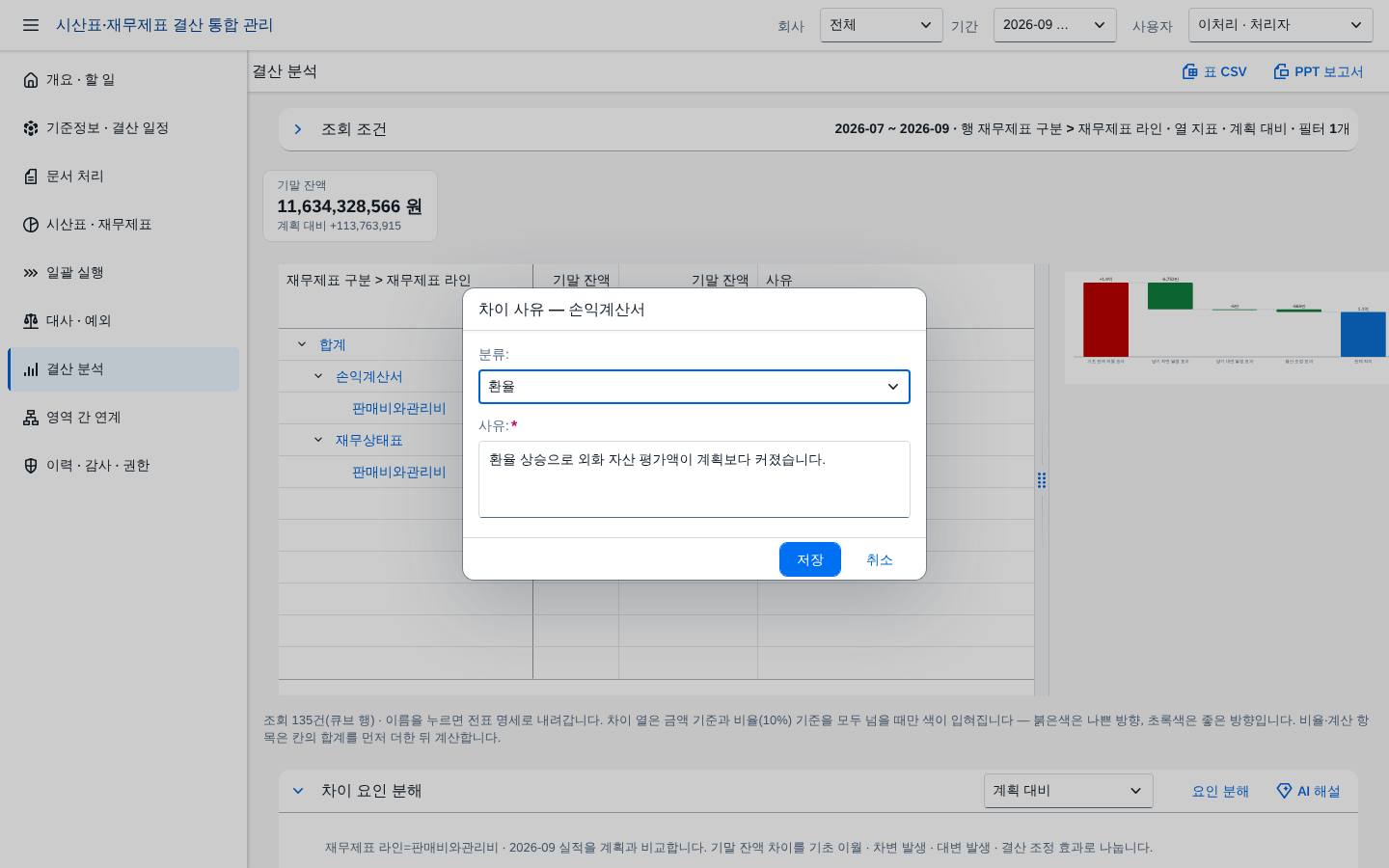Click the 결산 분석 chart icon

pyautogui.click(x=31, y=369)
